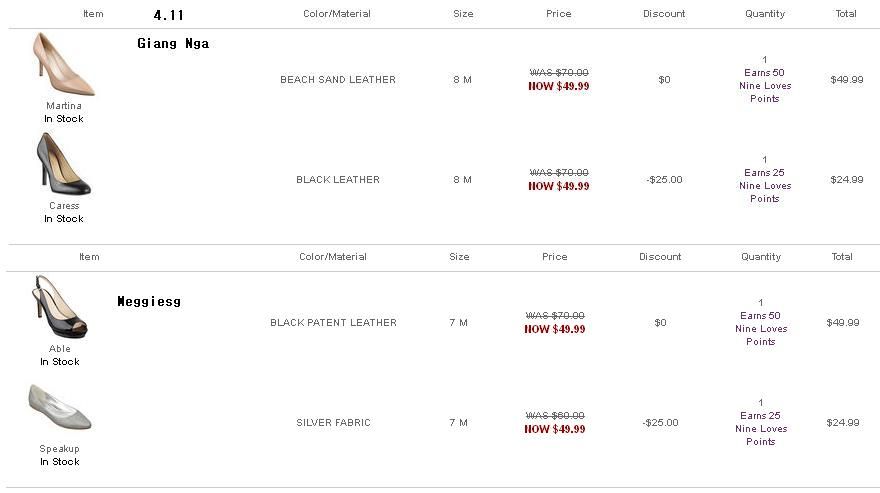Click the SILVER FABRIC material text
The width and height of the screenshot is (880, 493).
[x=333, y=423]
